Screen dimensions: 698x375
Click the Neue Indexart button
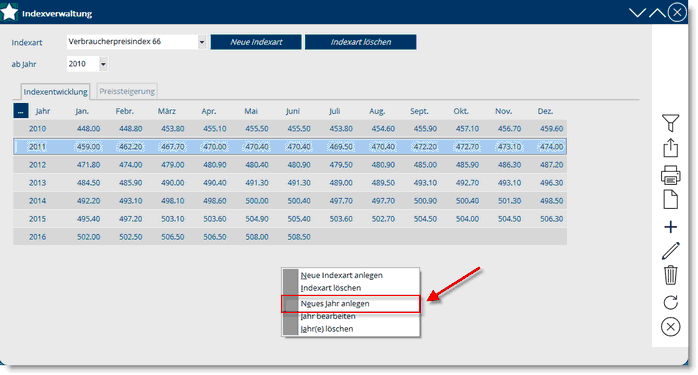(256, 42)
